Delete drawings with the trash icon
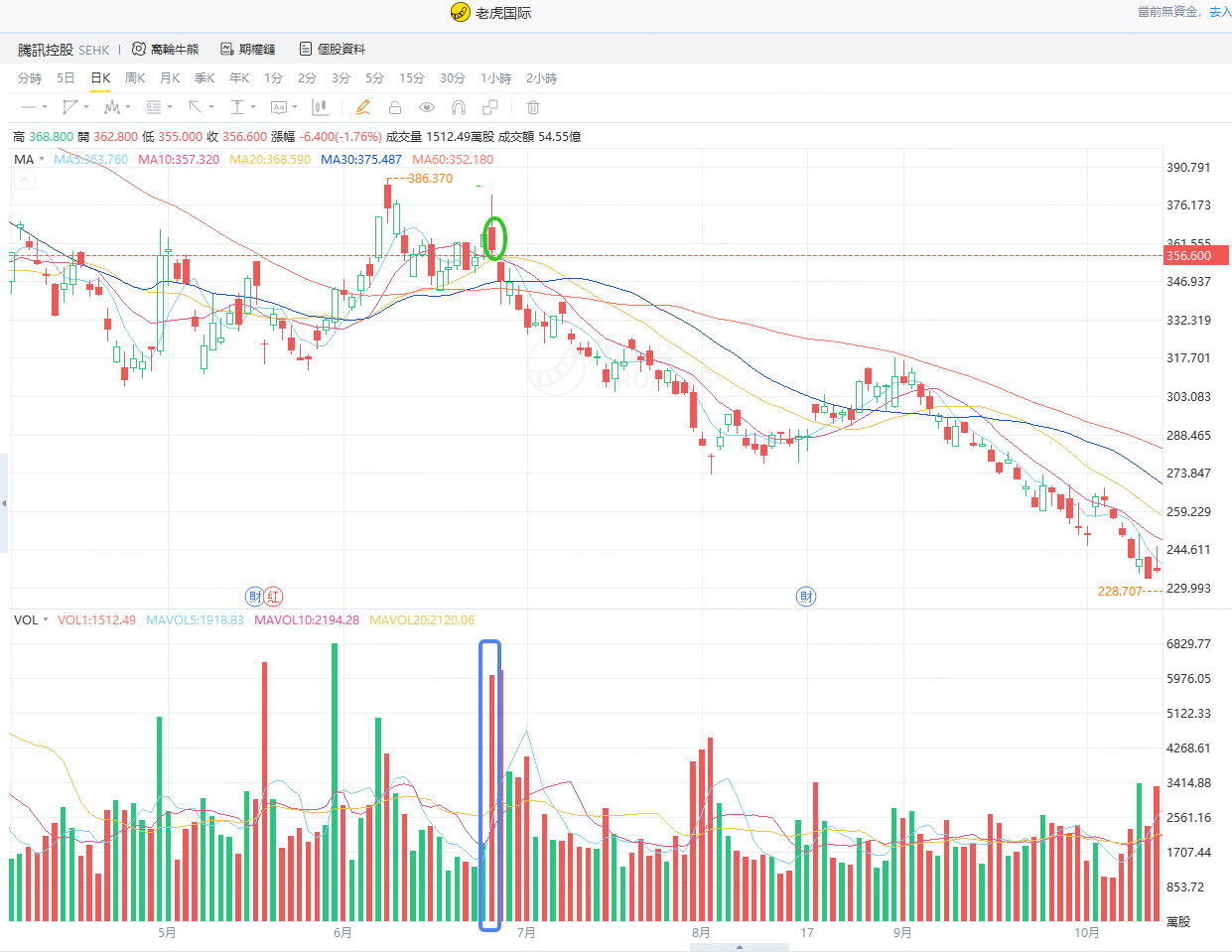The height and width of the screenshot is (952, 1232). [533, 107]
